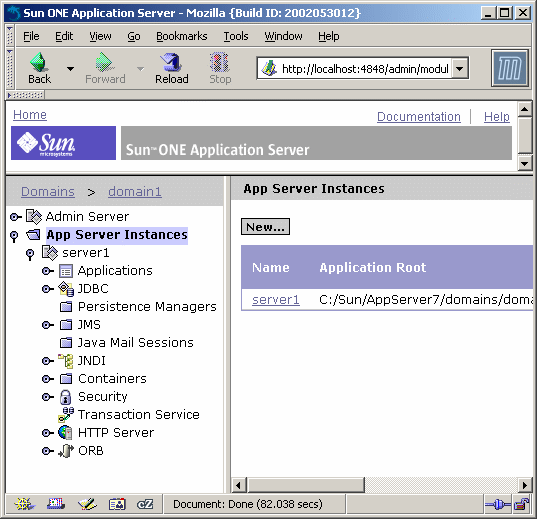Open the server1 link in table

point(276,300)
